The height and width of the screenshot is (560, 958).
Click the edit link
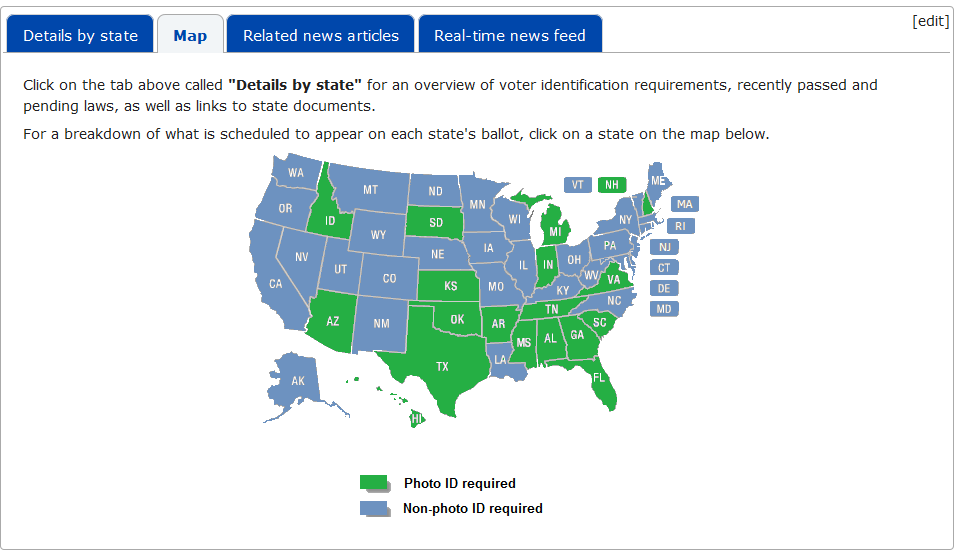tap(930, 21)
